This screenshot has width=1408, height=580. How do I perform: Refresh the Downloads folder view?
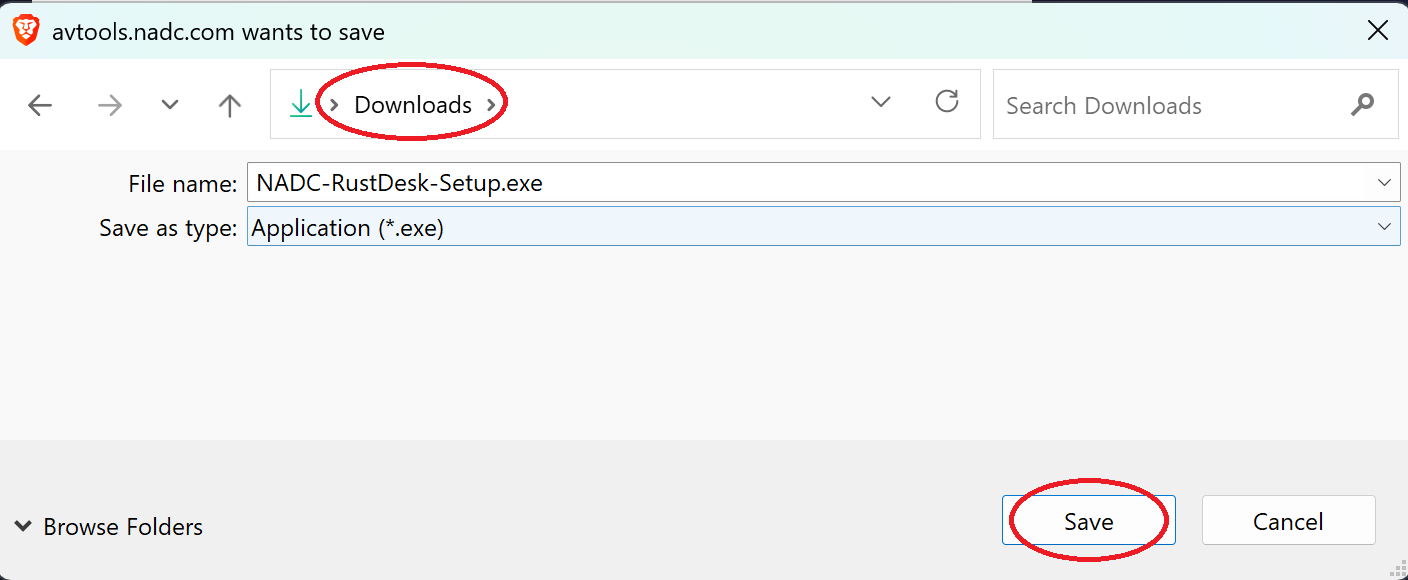(946, 103)
